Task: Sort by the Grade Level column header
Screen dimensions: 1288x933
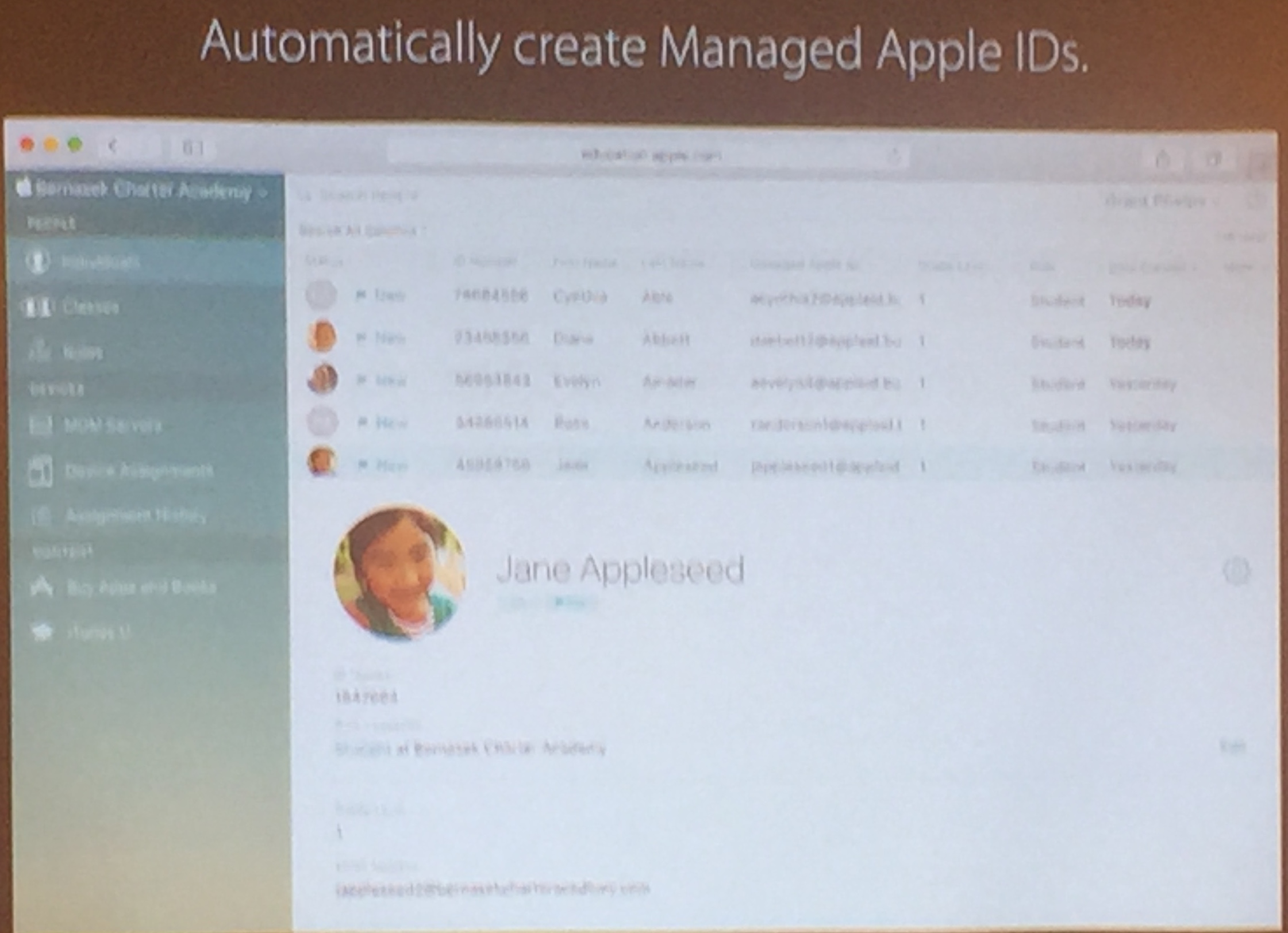Action: (x=952, y=266)
